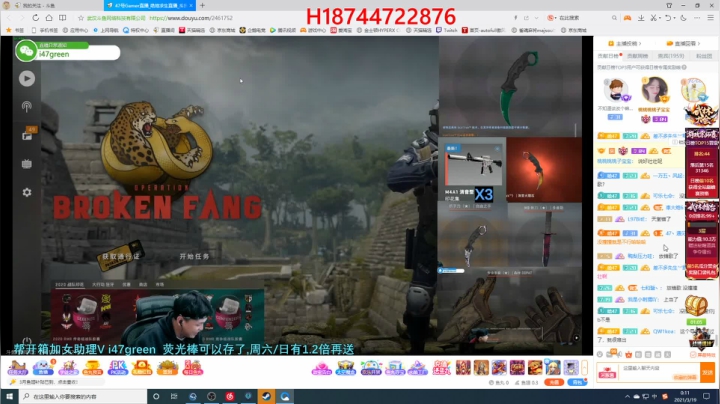Viewport: 720px width, 404px height.
Task: Expand the address bar dropdown chevron
Action: [536, 18]
